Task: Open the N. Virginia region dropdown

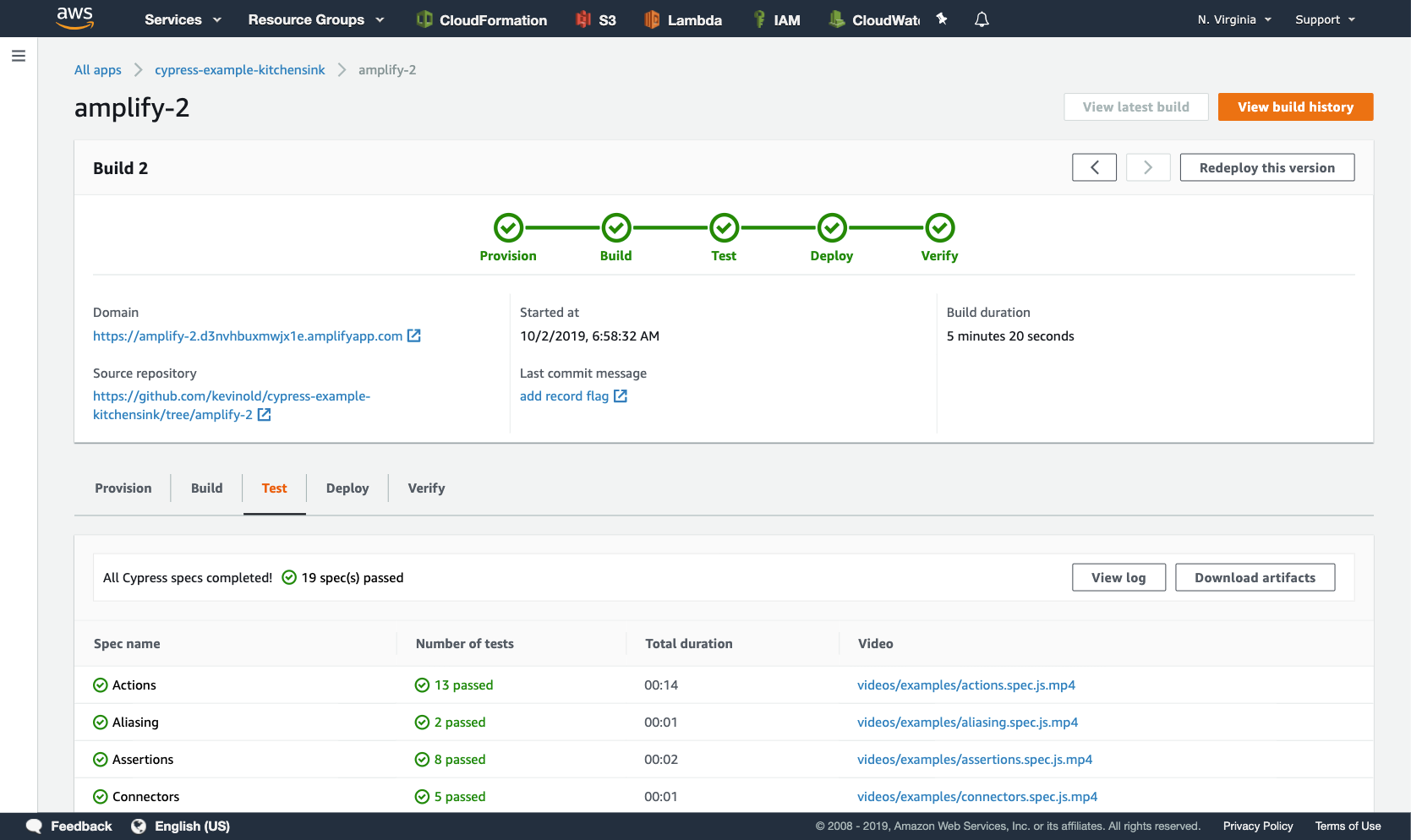Action: tap(1234, 19)
